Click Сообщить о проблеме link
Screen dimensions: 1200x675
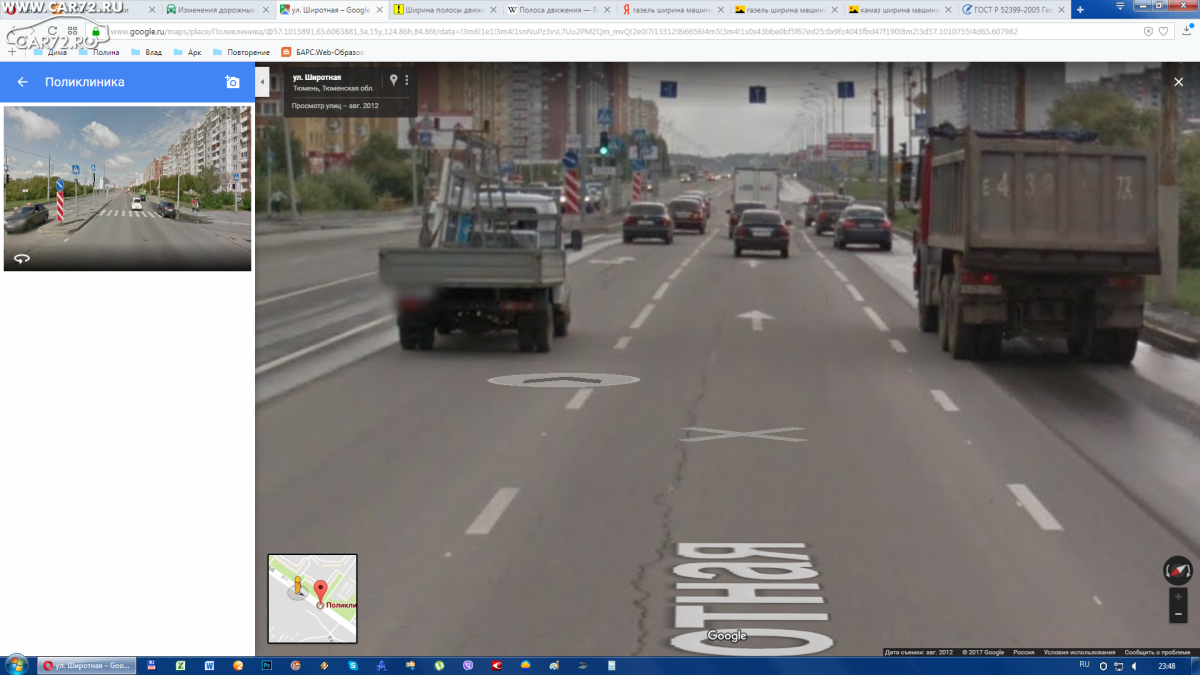[x=1157, y=652]
